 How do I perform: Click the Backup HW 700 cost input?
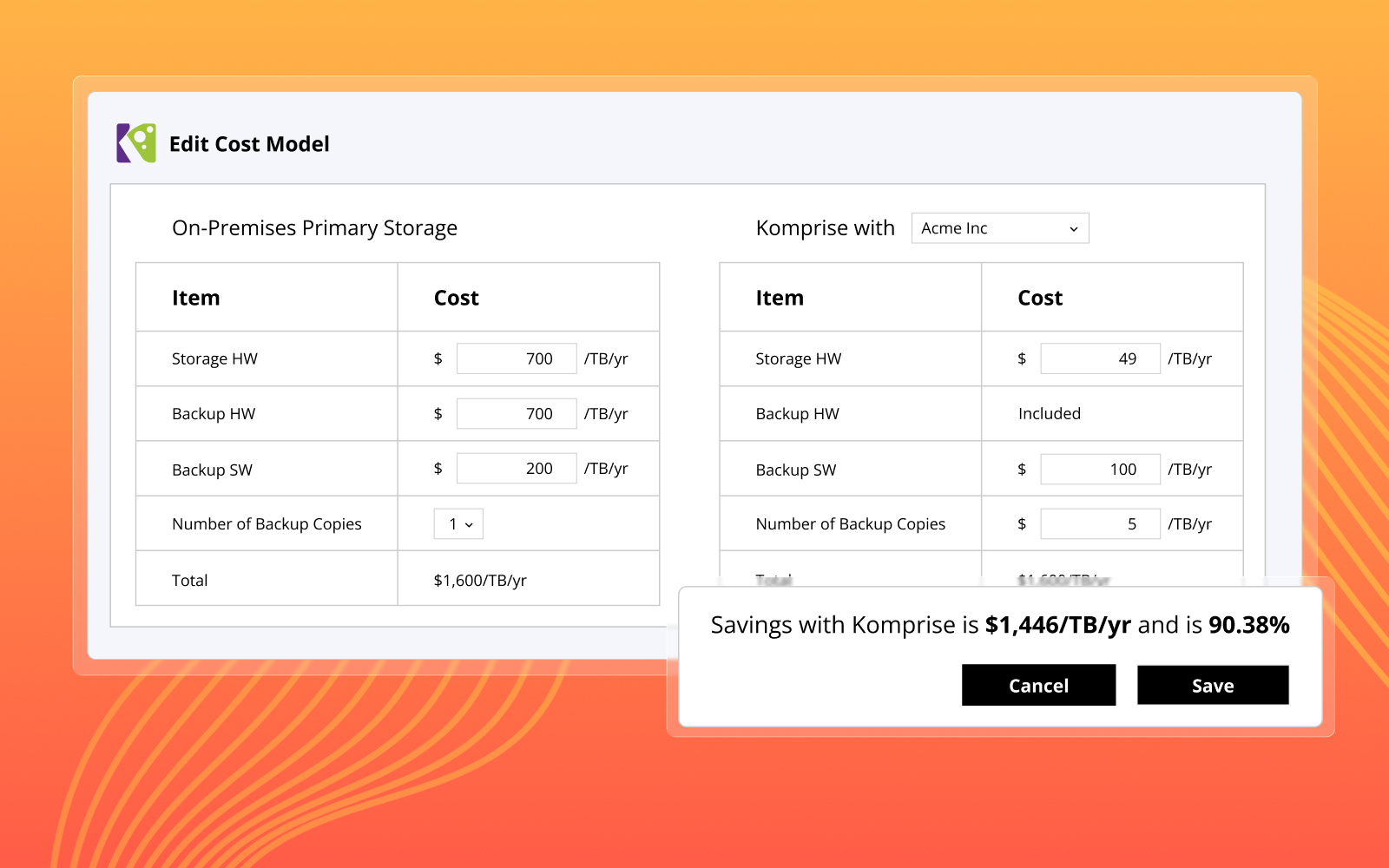[x=517, y=413]
